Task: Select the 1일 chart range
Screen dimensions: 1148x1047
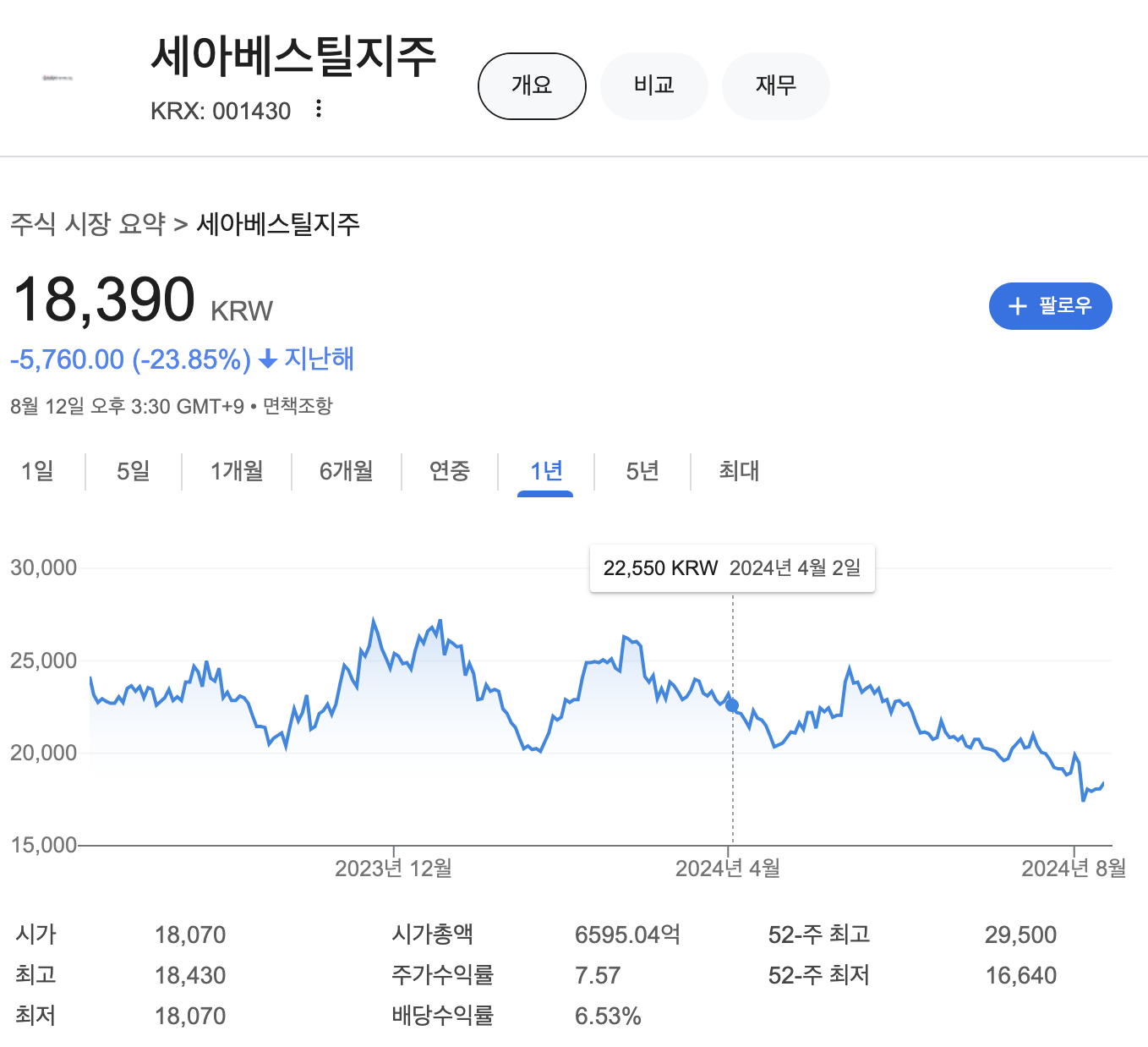Action: pos(37,471)
